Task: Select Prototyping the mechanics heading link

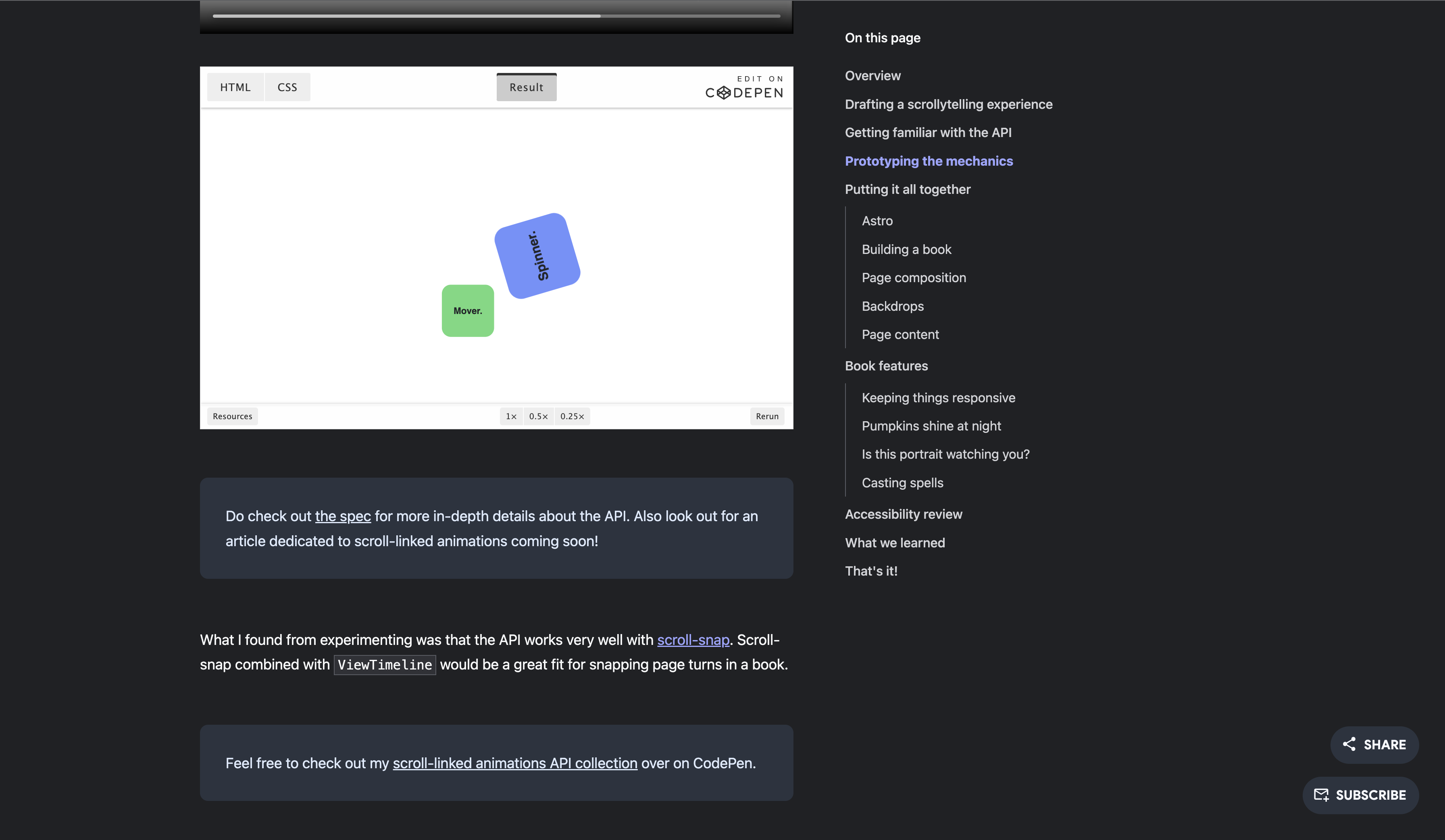Action: tap(929, 161)
